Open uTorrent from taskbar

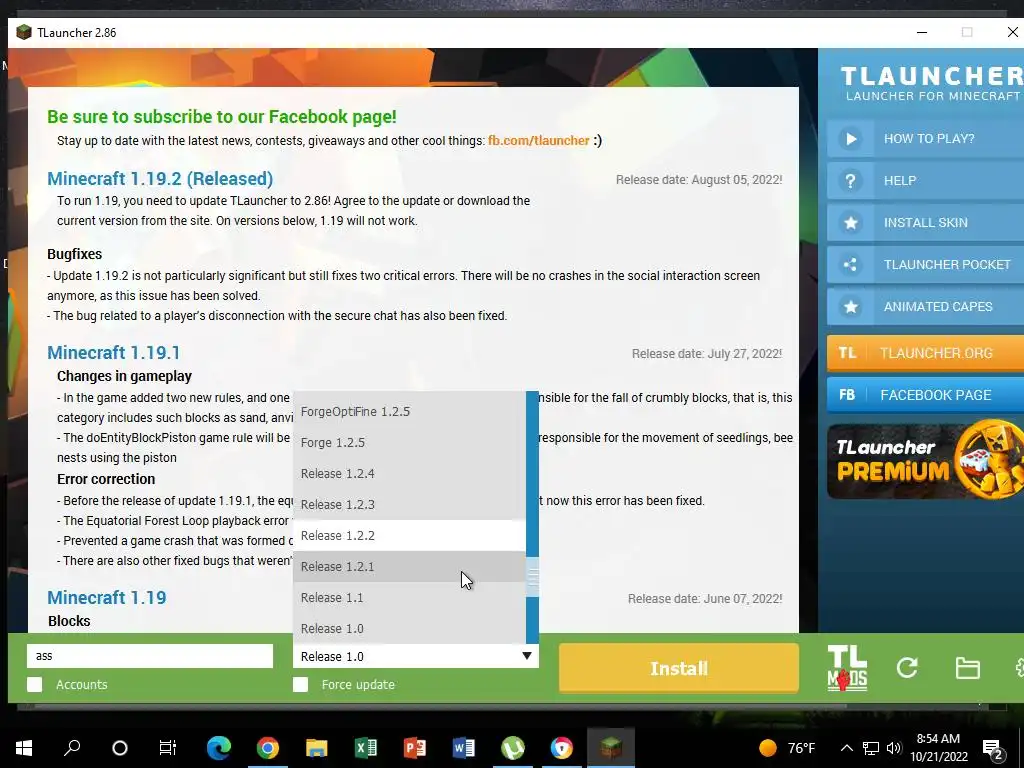[513, 748]
